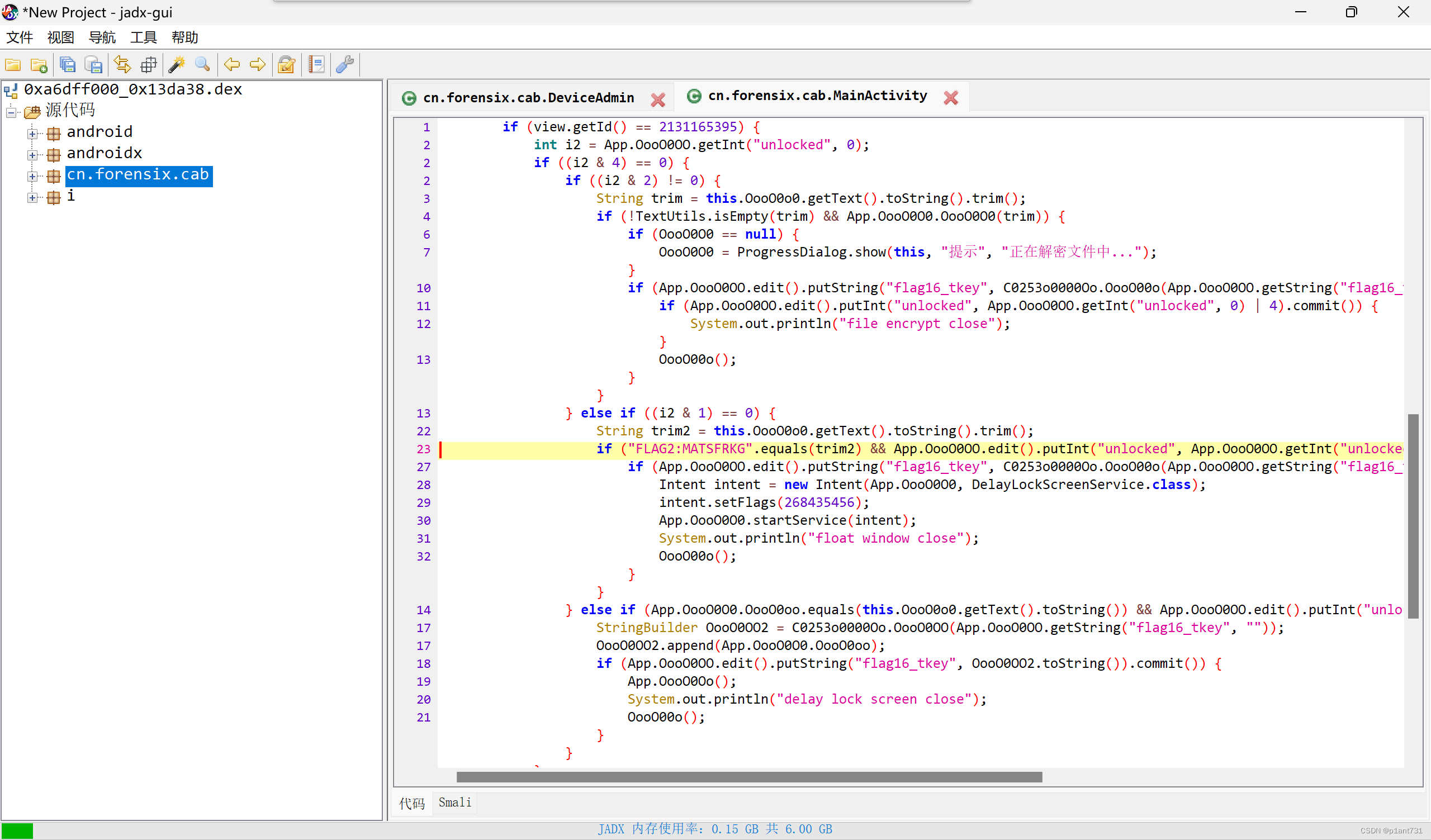This screenshot has height=840, width=1431.
Task: Switch to the cn.forensix.cab.DeviceAdmin tab
Action: [528, 98]
